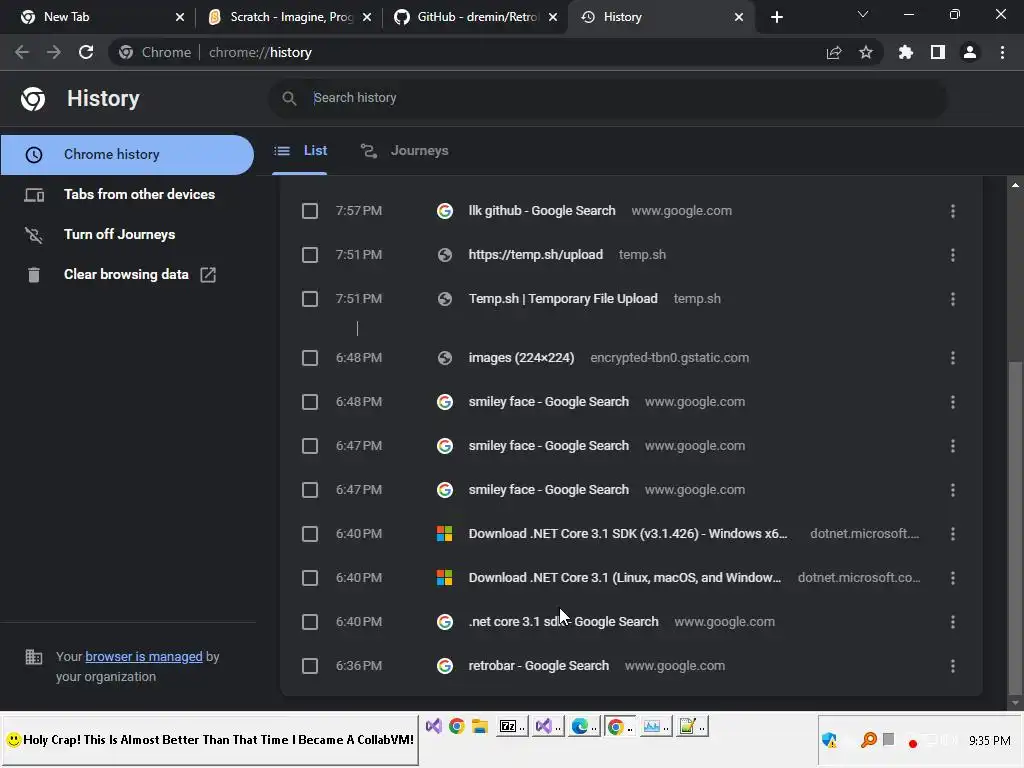Open a new tab with the plus button
The image size is (1024, 768).
(776, 17)
